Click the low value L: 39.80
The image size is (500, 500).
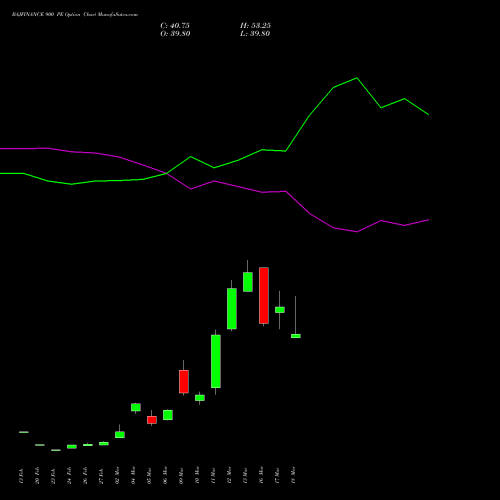tap(255, 34)
